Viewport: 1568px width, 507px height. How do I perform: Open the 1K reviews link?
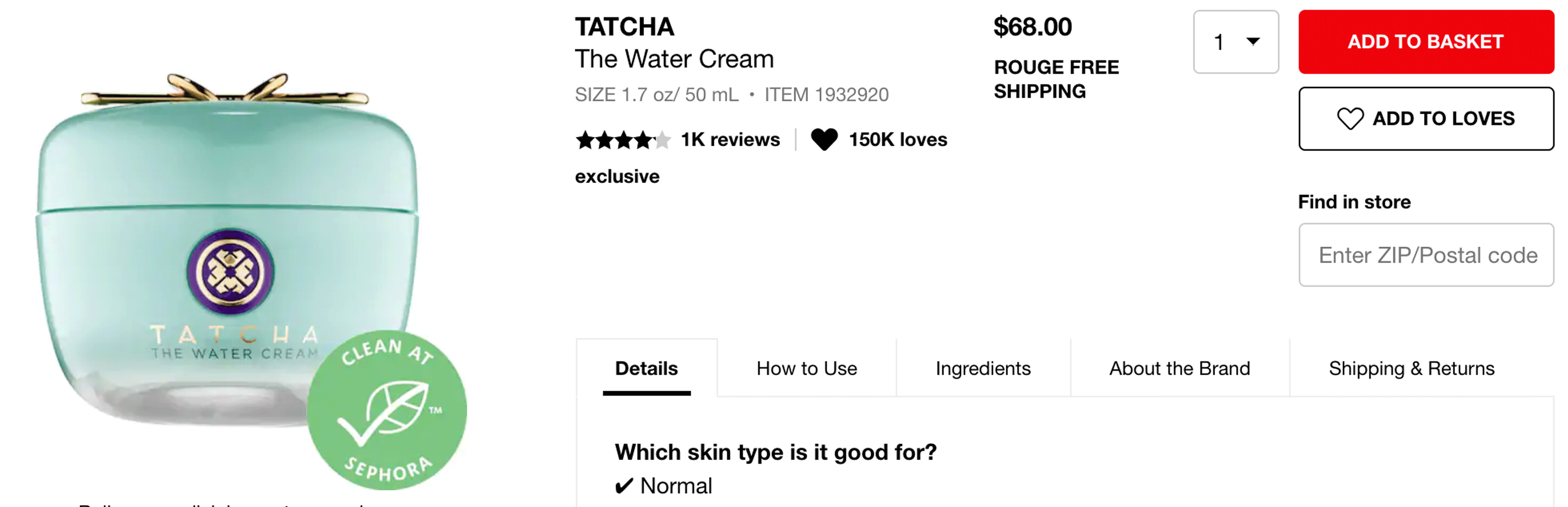[x=730, y=140]
